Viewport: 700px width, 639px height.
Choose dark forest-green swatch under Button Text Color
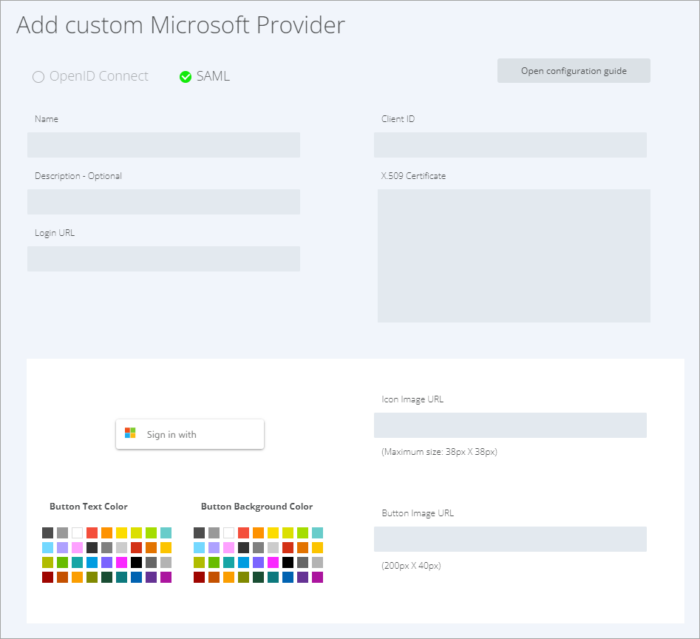(x=107, y=577)
